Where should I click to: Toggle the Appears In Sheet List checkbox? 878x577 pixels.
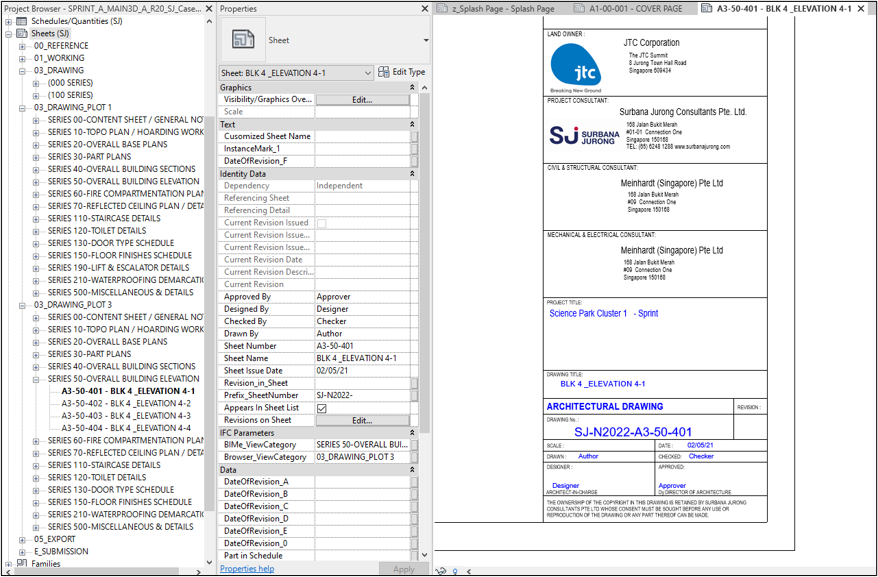321,408
